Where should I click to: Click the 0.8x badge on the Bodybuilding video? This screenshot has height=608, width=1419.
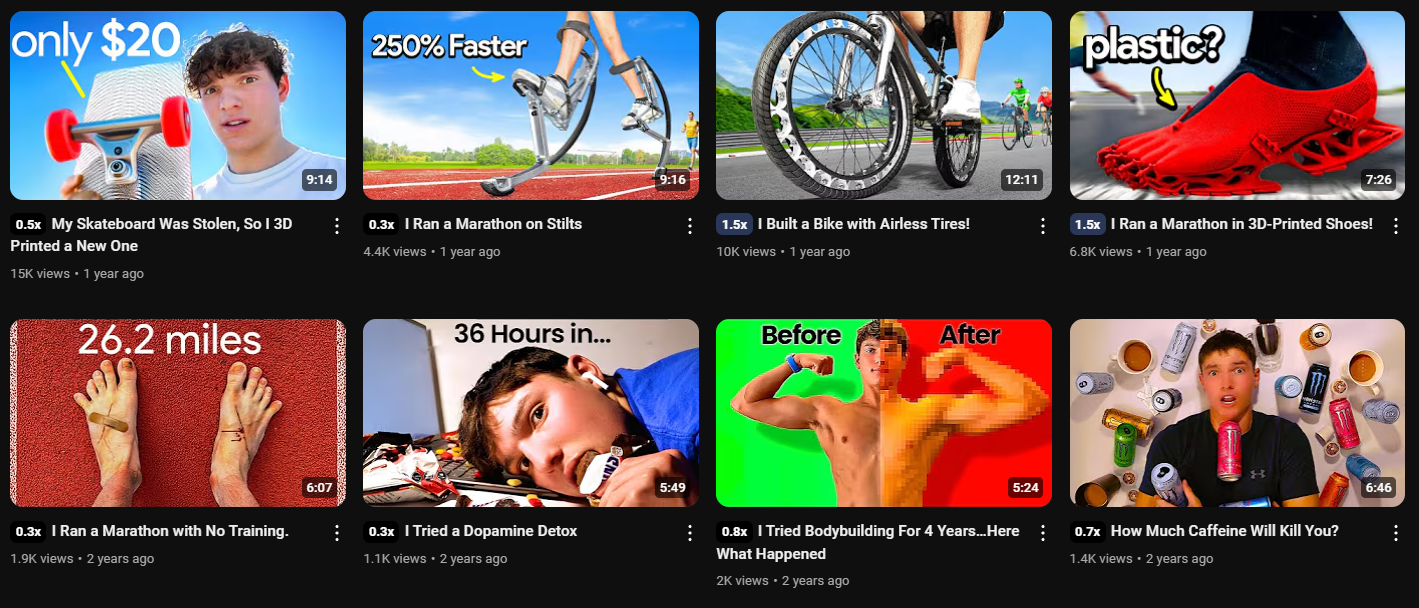[x=734, y=532]
